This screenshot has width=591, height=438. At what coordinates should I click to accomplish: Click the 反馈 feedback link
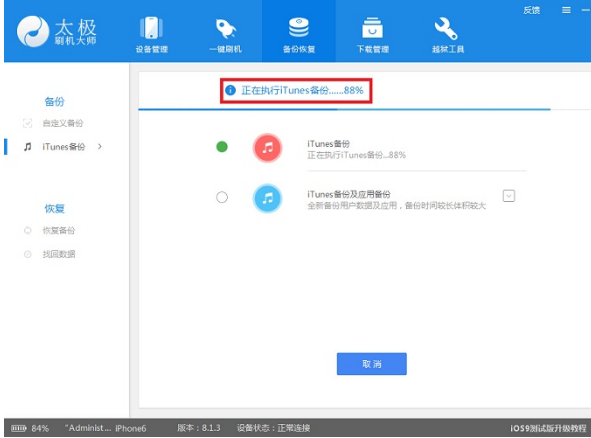coord(531,10)
